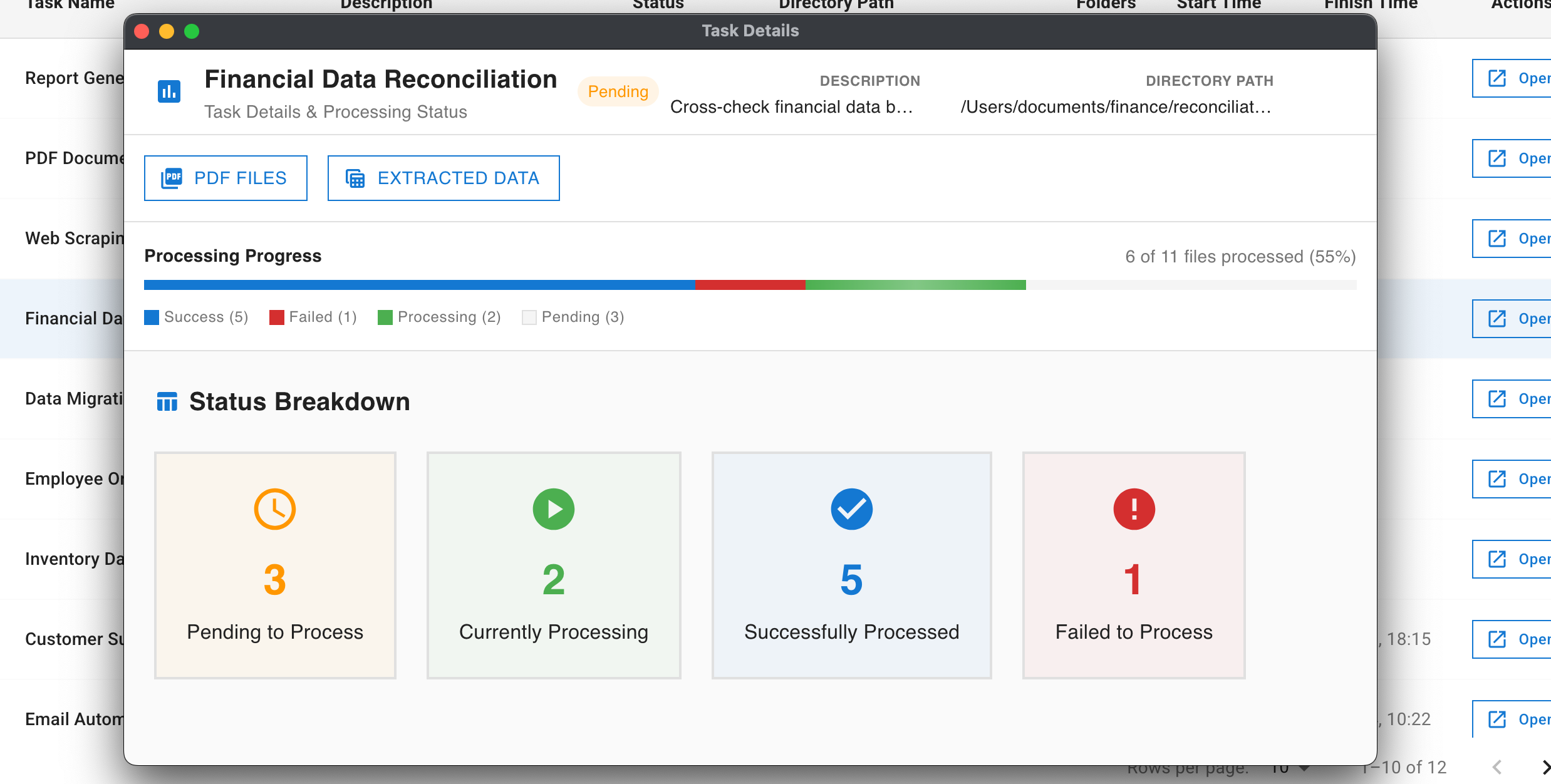Click the grey Pending (3) legend swatch
Screen dimensions: 1551x784
[529, 317]
